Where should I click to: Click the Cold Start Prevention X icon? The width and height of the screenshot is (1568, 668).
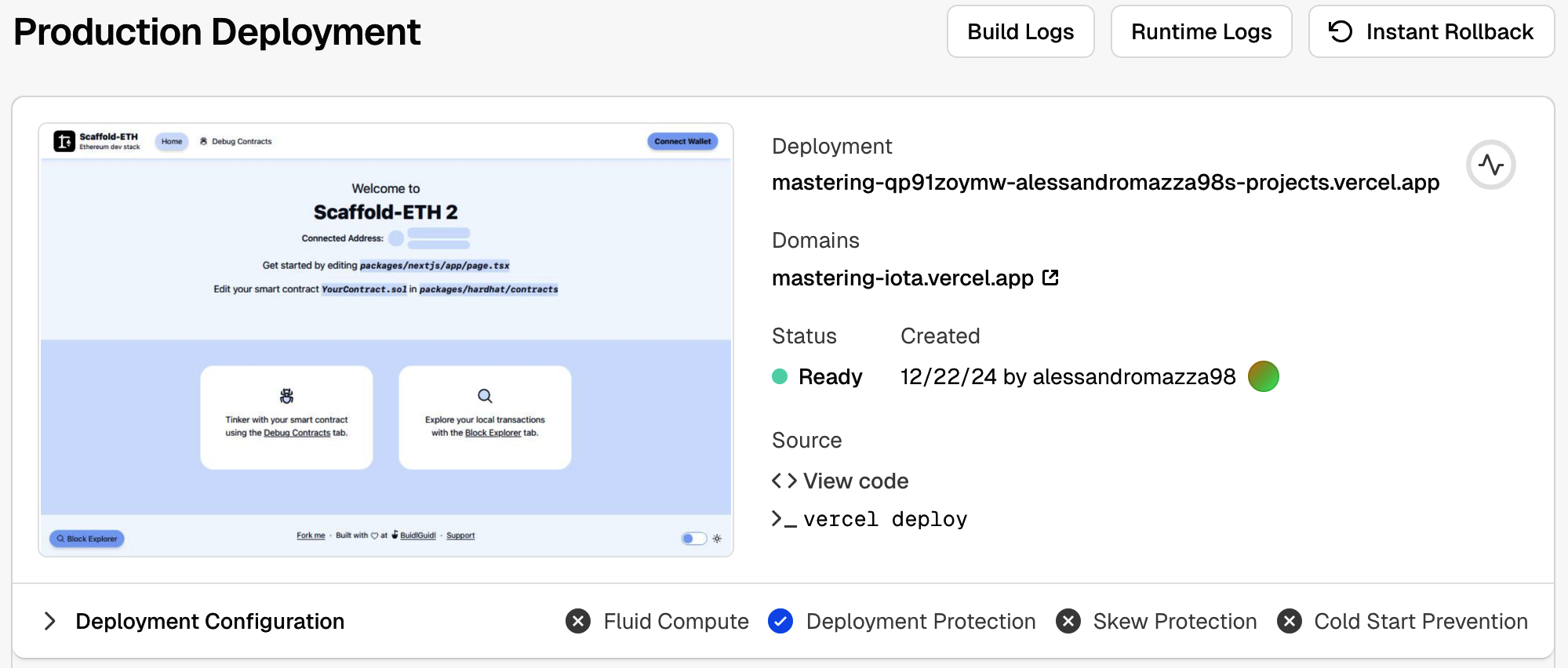[1289, 621]
